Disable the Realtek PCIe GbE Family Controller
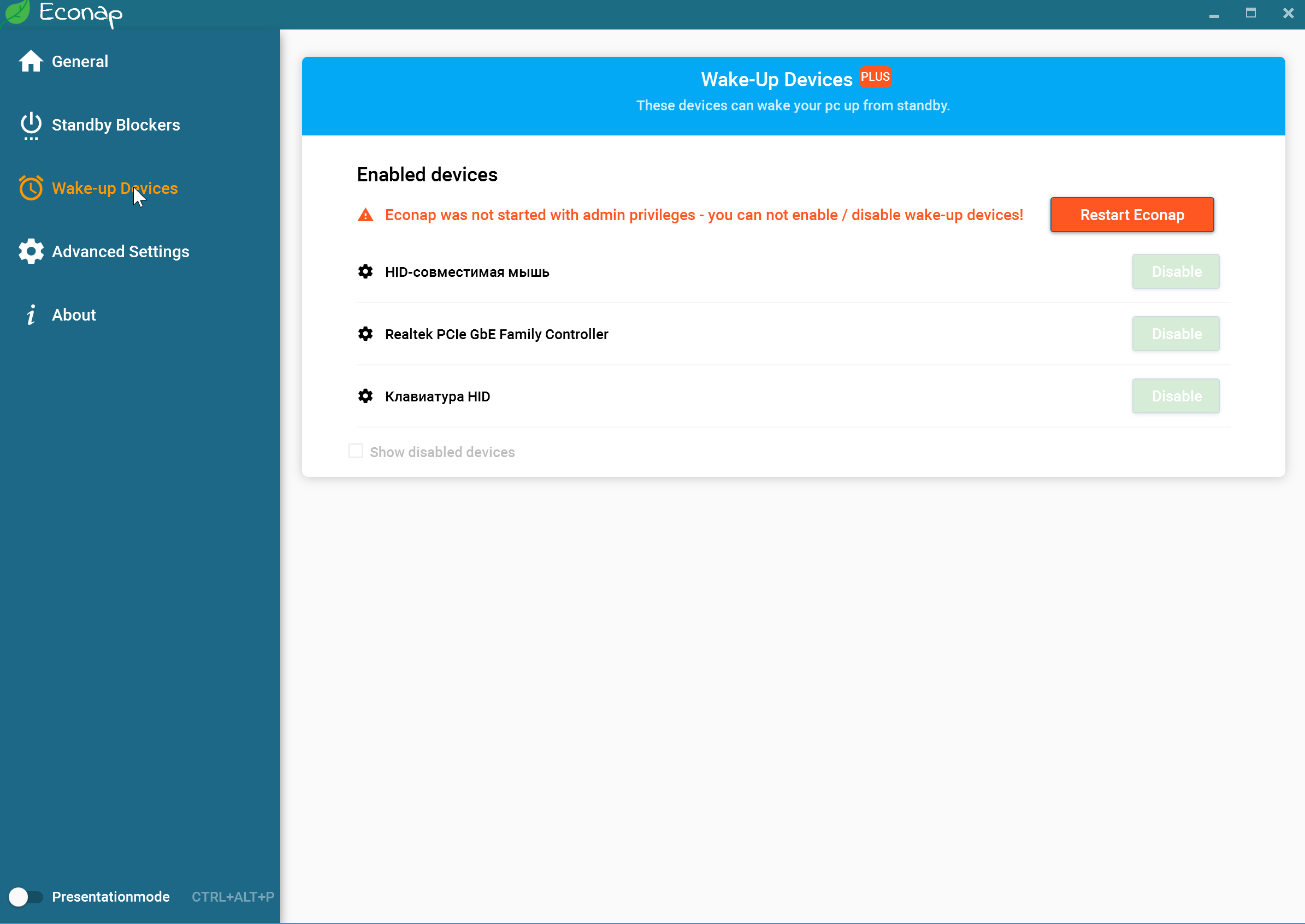 [x=1175, y=334]
